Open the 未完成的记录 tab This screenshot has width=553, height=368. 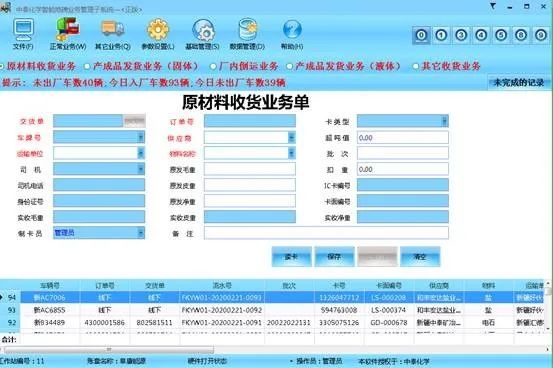518,83
